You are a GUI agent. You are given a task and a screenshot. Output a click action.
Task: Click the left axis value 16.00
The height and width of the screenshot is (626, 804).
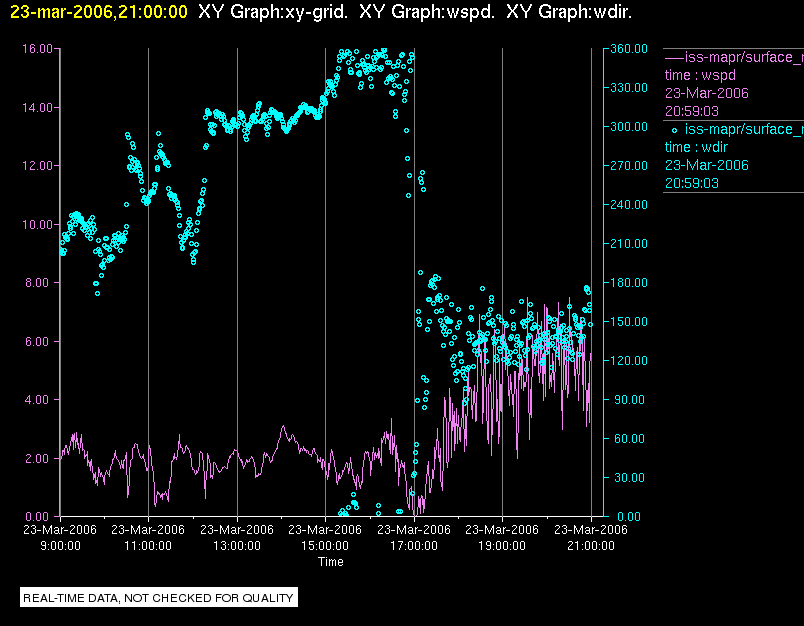click(37, 49)
